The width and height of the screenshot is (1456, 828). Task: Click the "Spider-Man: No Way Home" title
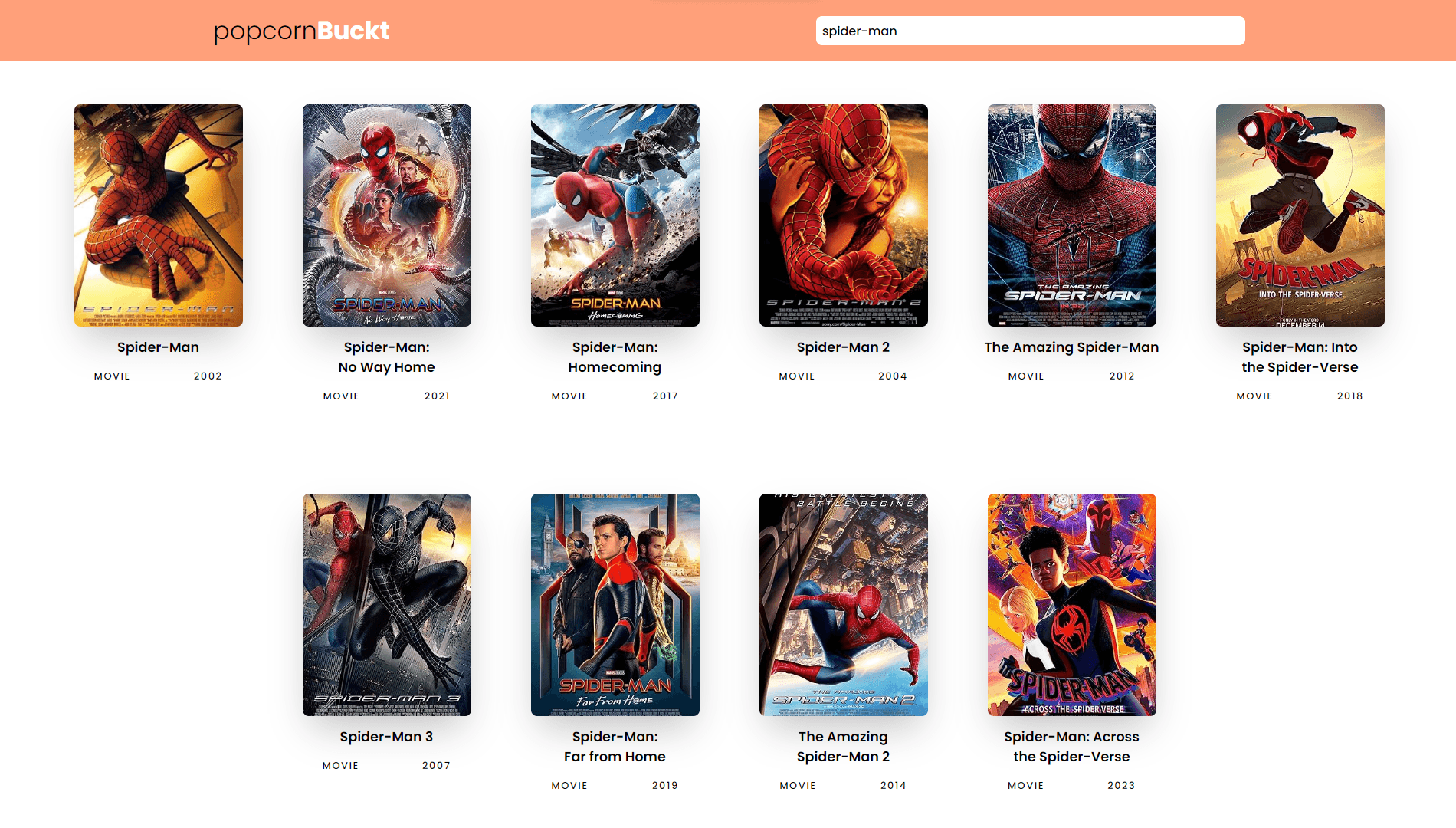click(x=387, y=357)
